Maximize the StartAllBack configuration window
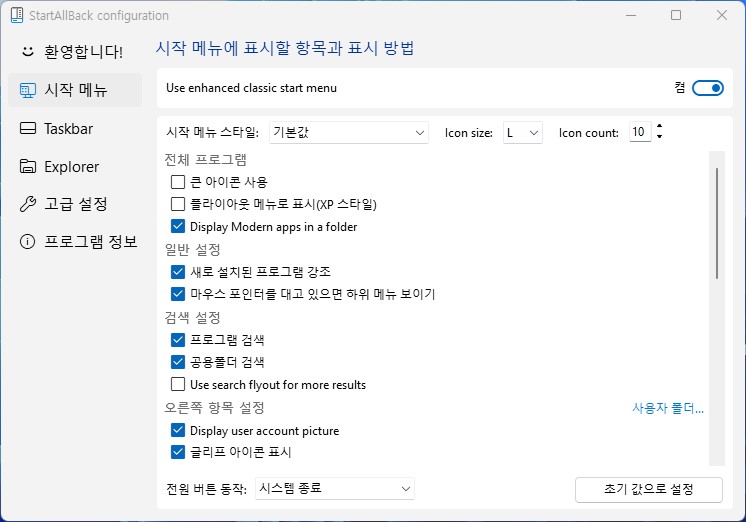This screenshot has width=746, height=522. [676, 15]
